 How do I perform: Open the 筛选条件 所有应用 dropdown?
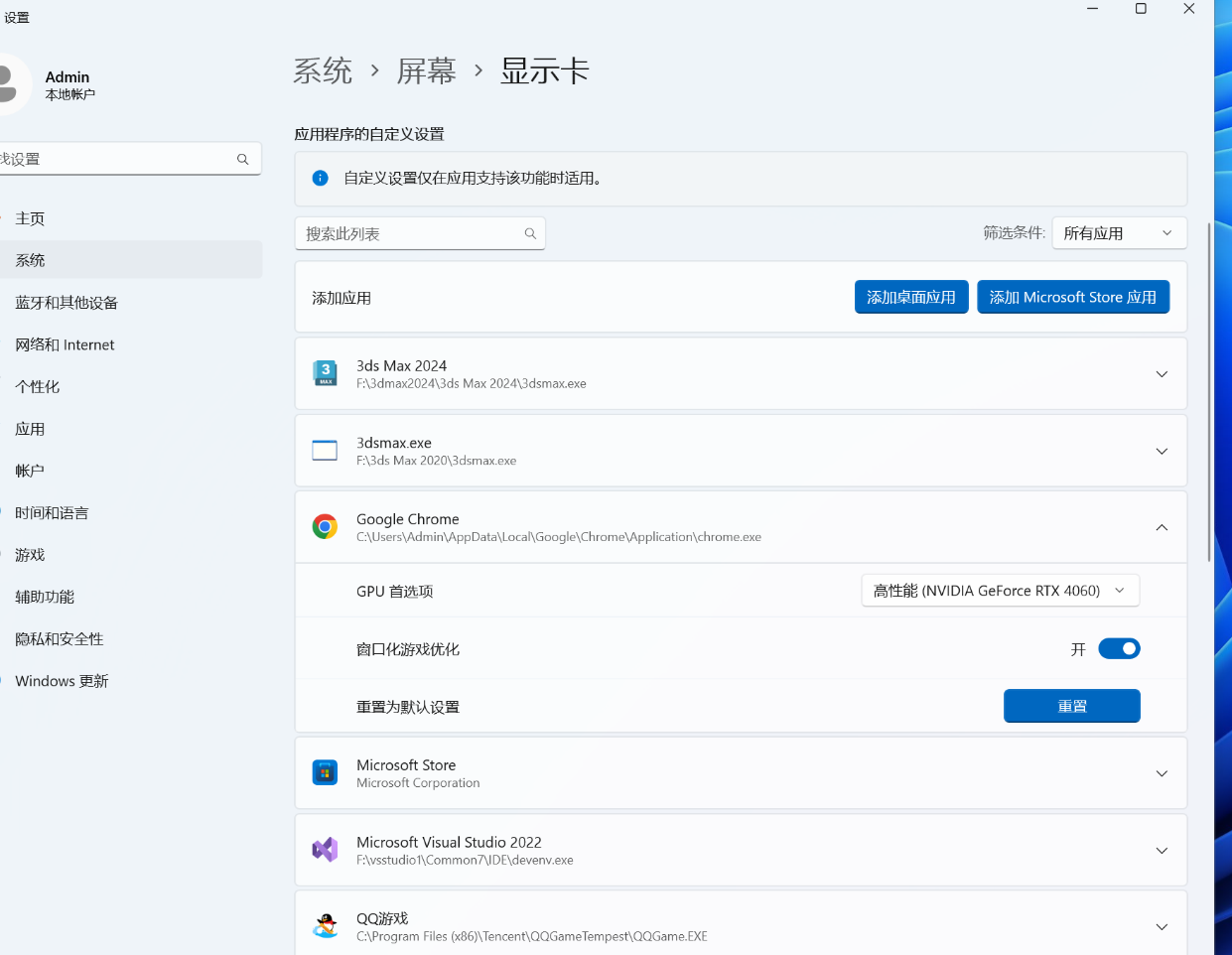coord(1119,233)
